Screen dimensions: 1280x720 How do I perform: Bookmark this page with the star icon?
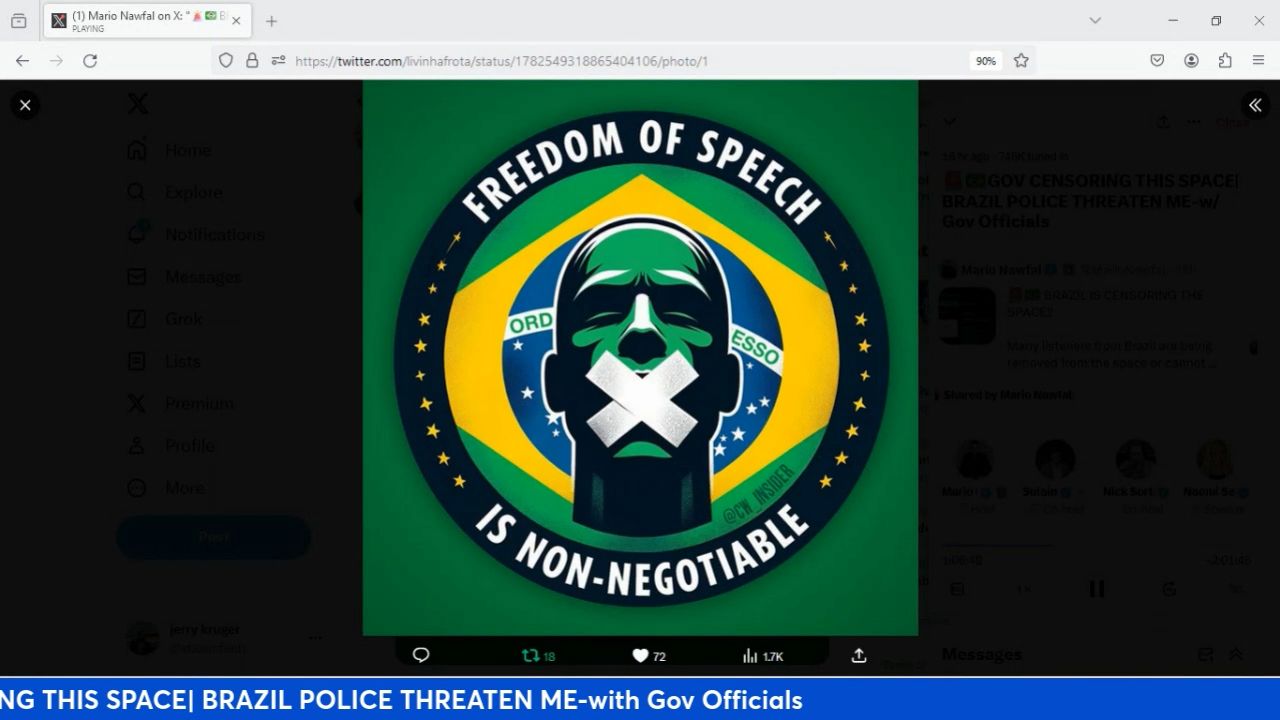point(1021,61)
